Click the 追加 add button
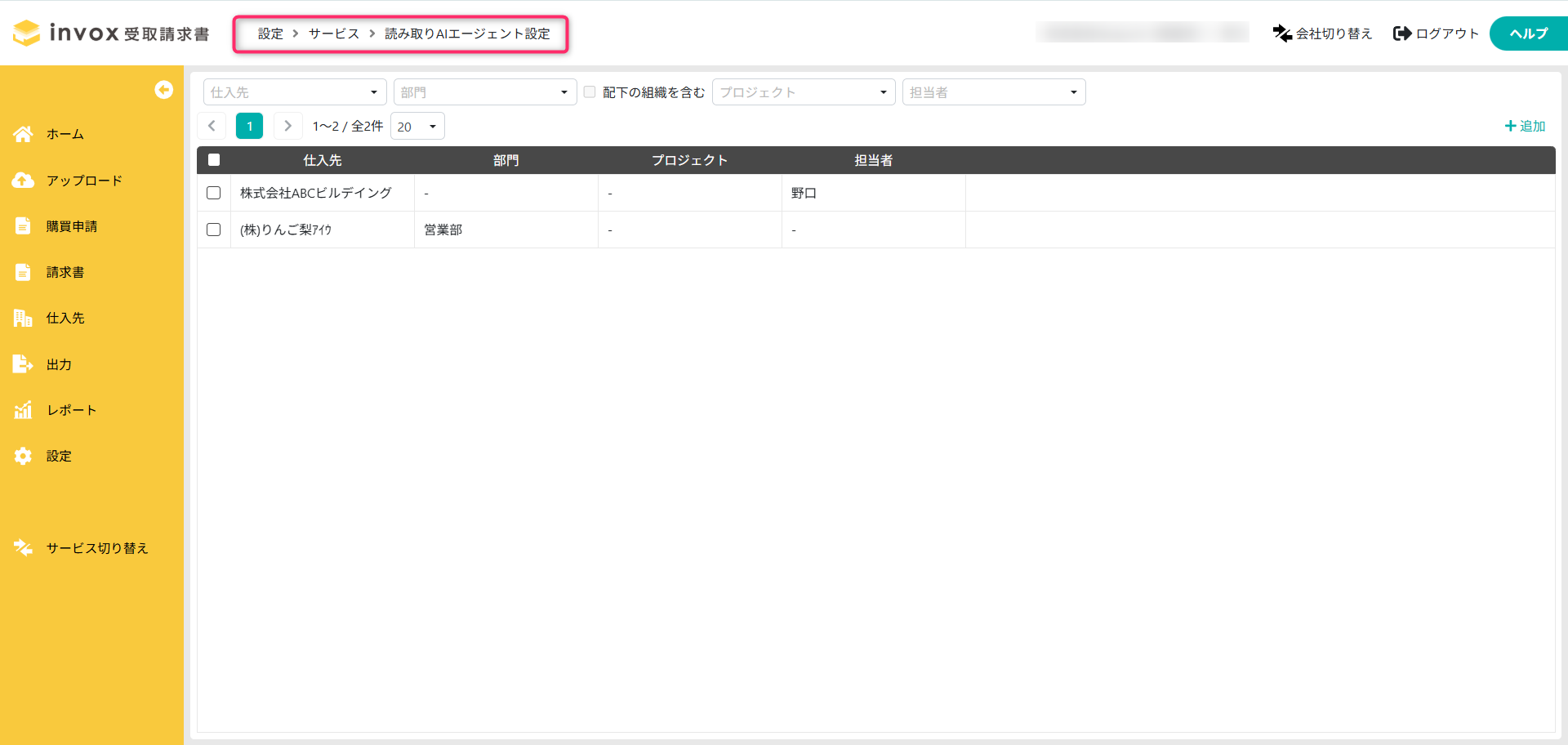This screenshot has height=745, width=1568. pos(1525,126)
